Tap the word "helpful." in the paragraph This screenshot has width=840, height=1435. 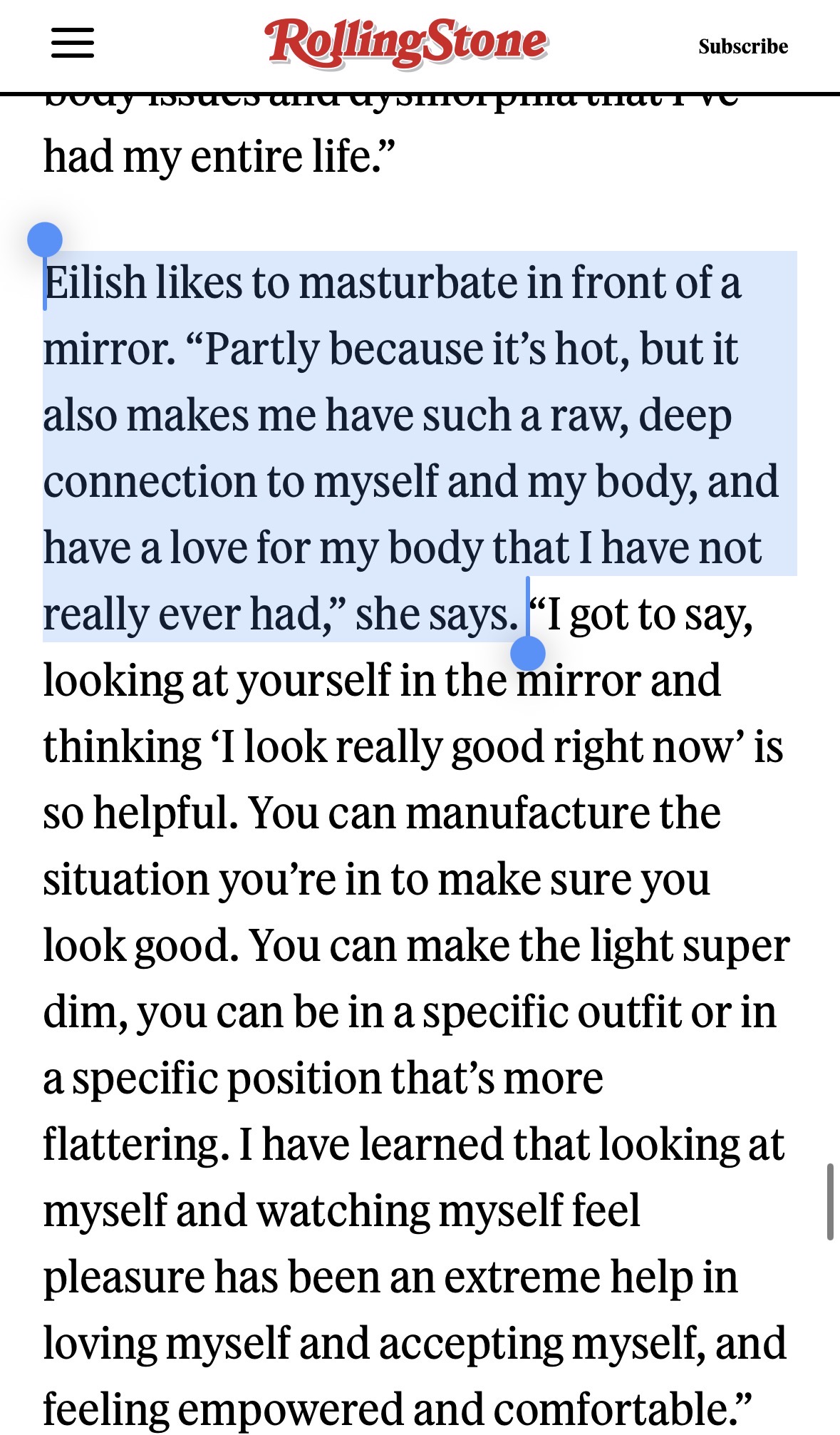click(165, 813)
